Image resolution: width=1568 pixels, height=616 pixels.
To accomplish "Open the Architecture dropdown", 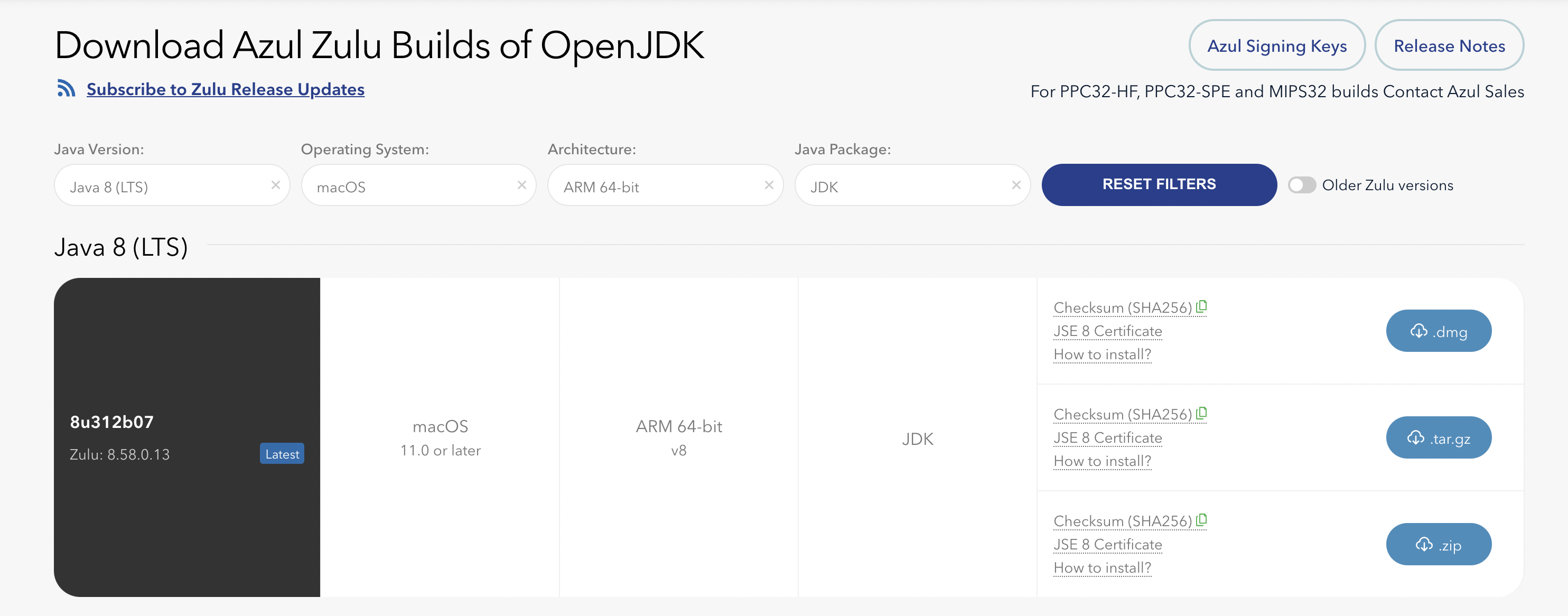I will tap(665, 185).
